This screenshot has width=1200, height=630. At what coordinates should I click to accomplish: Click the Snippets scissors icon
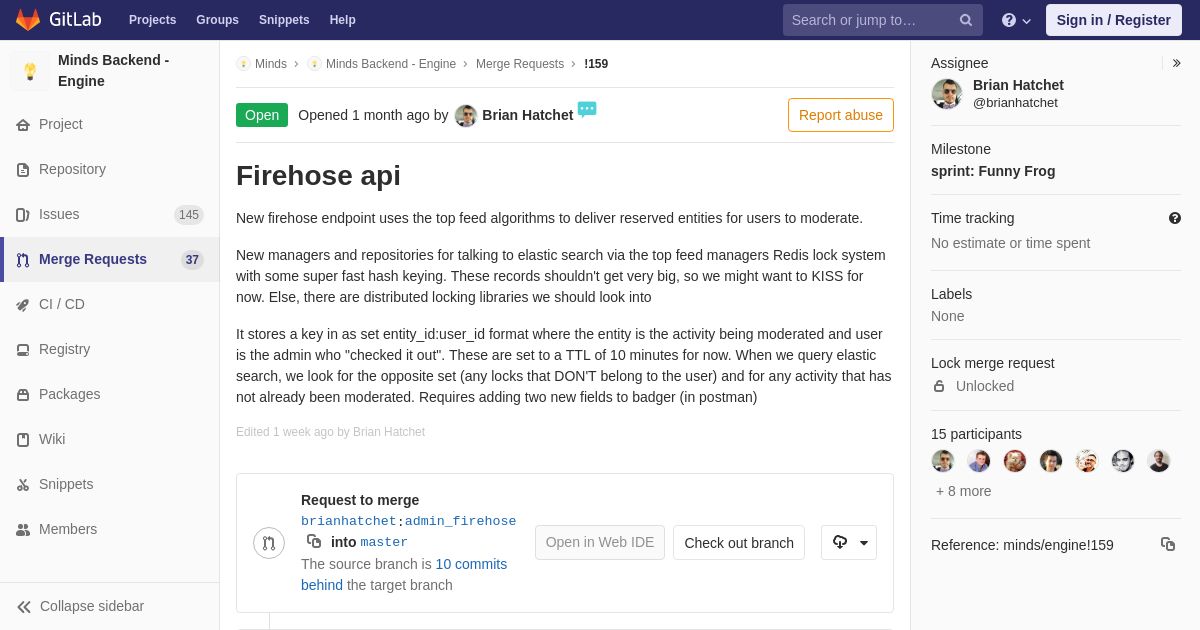click(23, 485)
